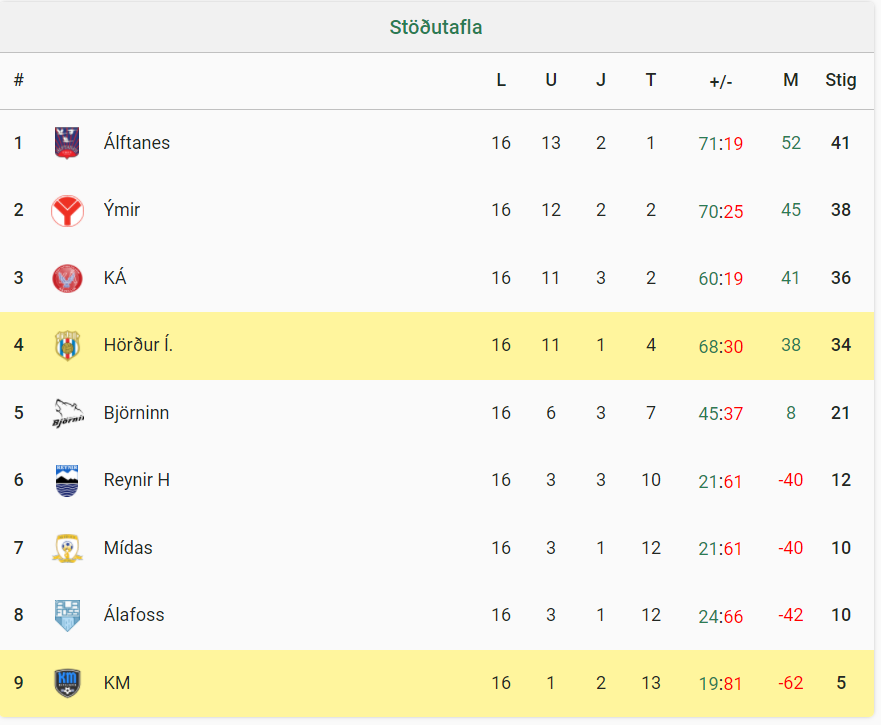Click the KÁ round red crest
The image size is (881, 725).
pyautogui.click(x=67, y=278)
